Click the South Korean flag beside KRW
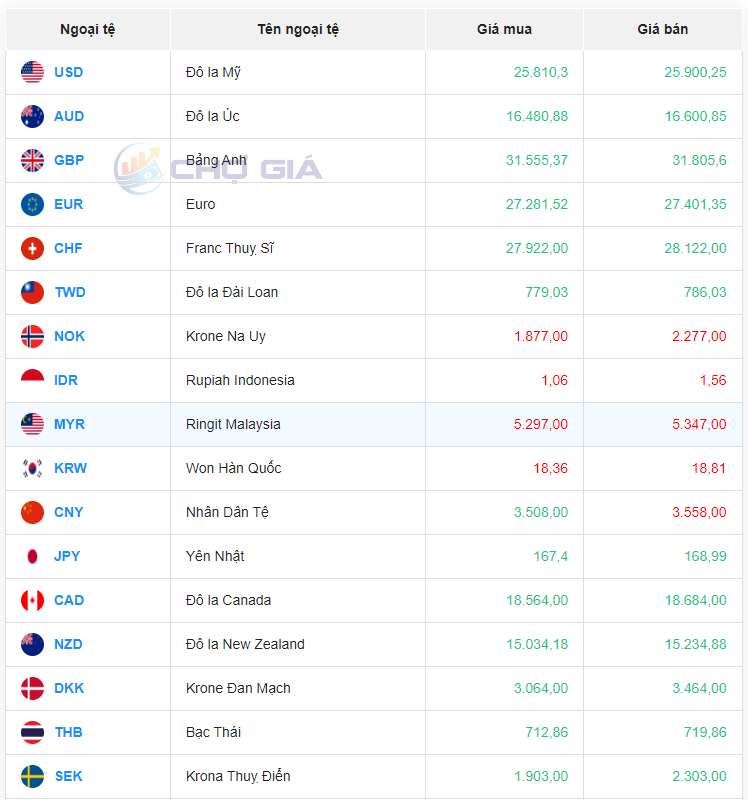748x800 pixels. [32, 468]
